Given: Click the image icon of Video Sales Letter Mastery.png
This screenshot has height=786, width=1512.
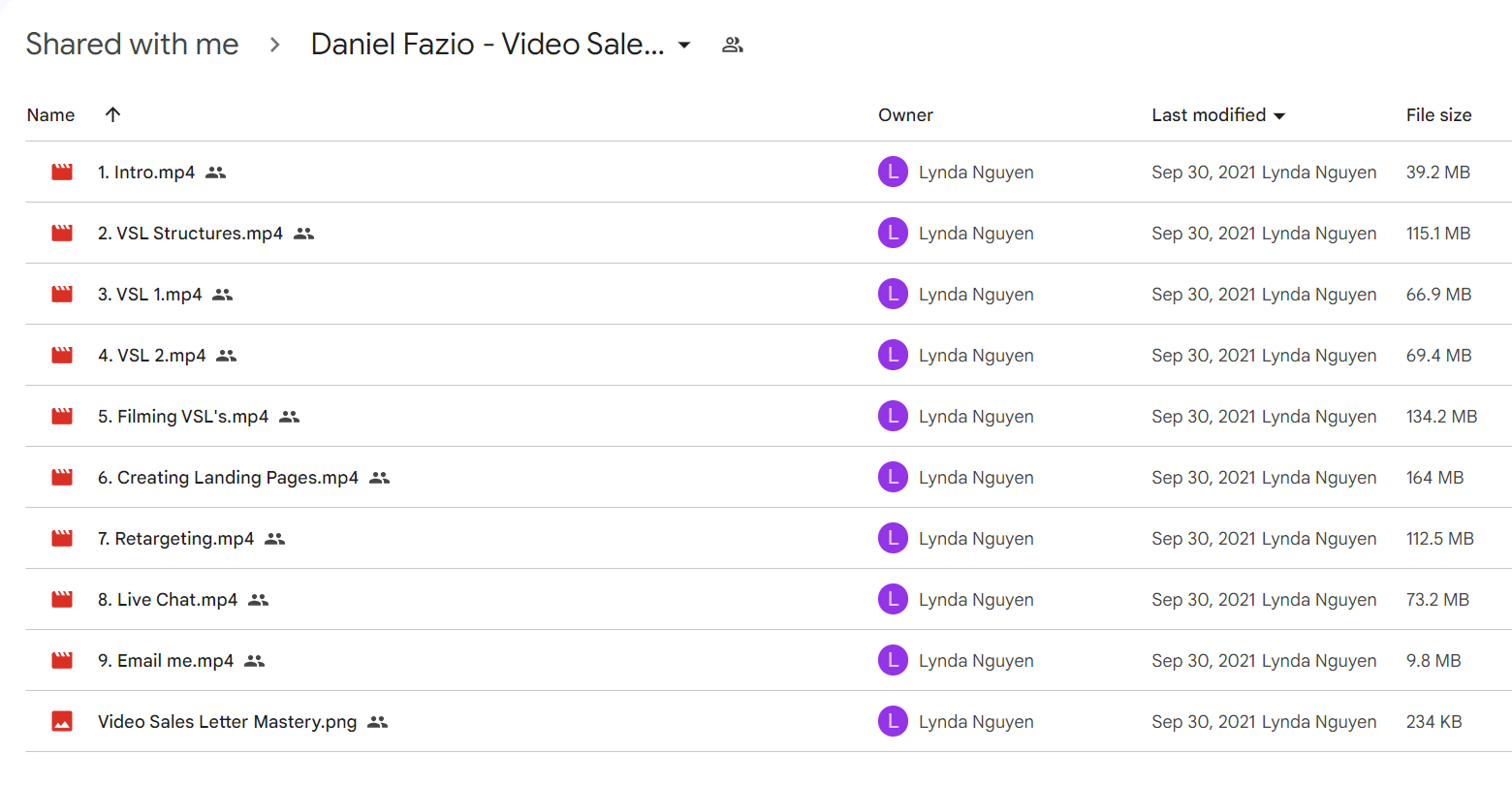Looking at the screenshot, I should 62,721.
